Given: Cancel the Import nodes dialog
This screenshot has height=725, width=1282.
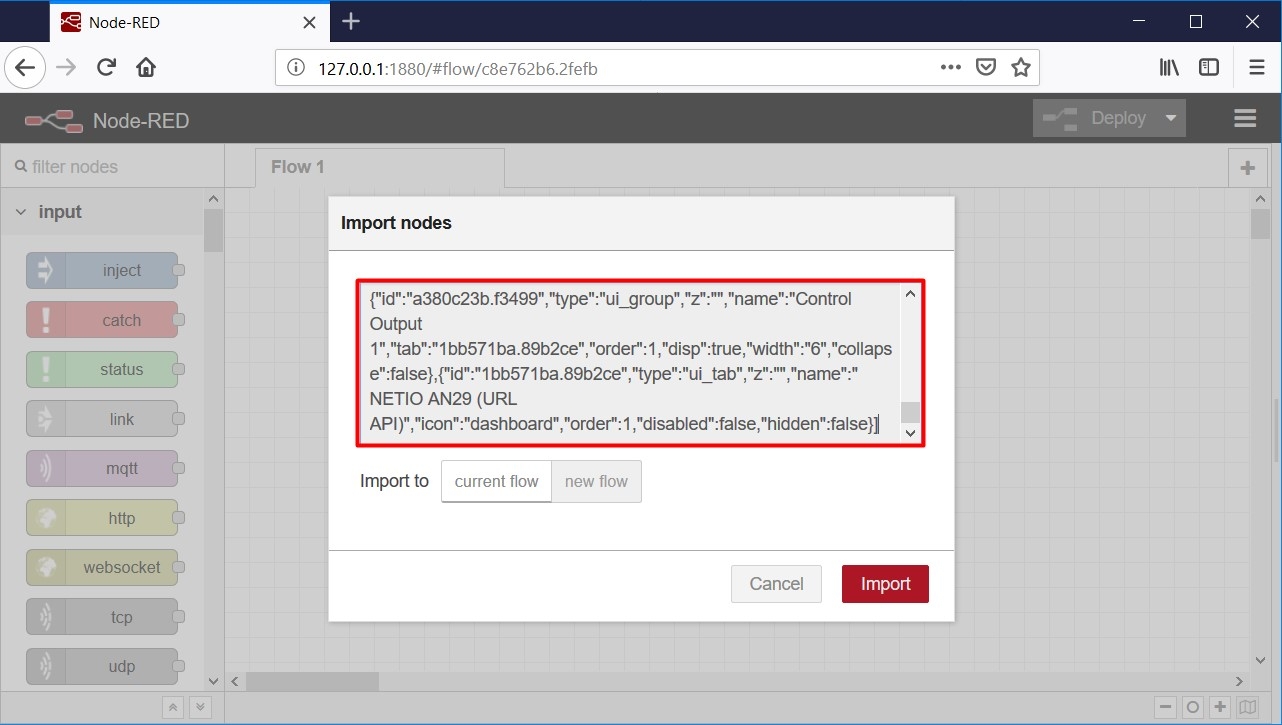Looking at the screenshot, I should click(776, 584).
